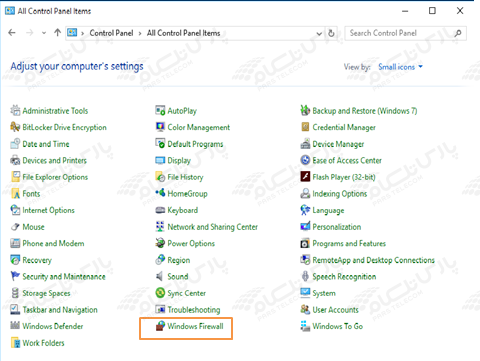This screenshot has width=480, height=361.
Task: Click the Recovery icon
Action: pyautogui.click(x=15, y=260)
